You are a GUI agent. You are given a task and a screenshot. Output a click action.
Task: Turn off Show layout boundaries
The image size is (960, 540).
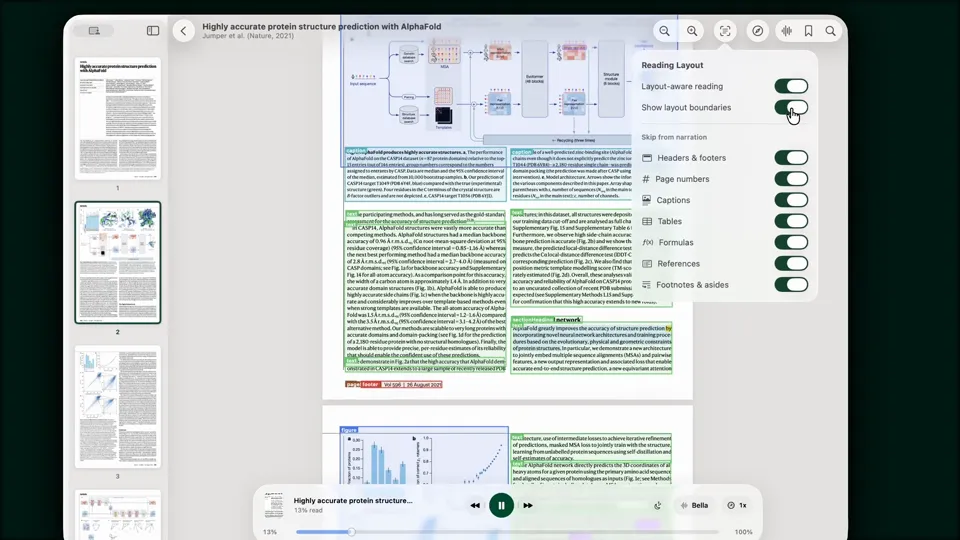[791, 107]
